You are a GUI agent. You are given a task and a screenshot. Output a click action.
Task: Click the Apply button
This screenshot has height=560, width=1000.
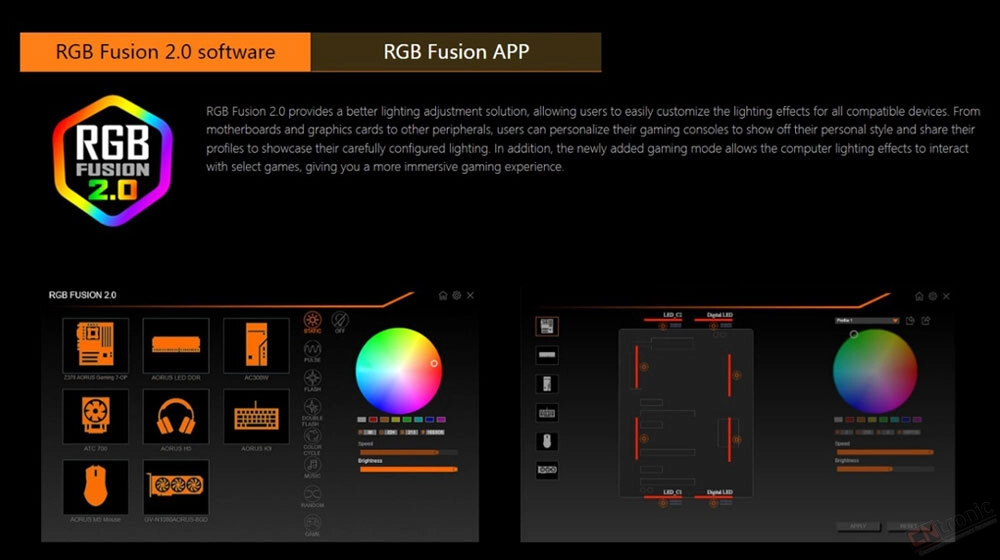858,525
